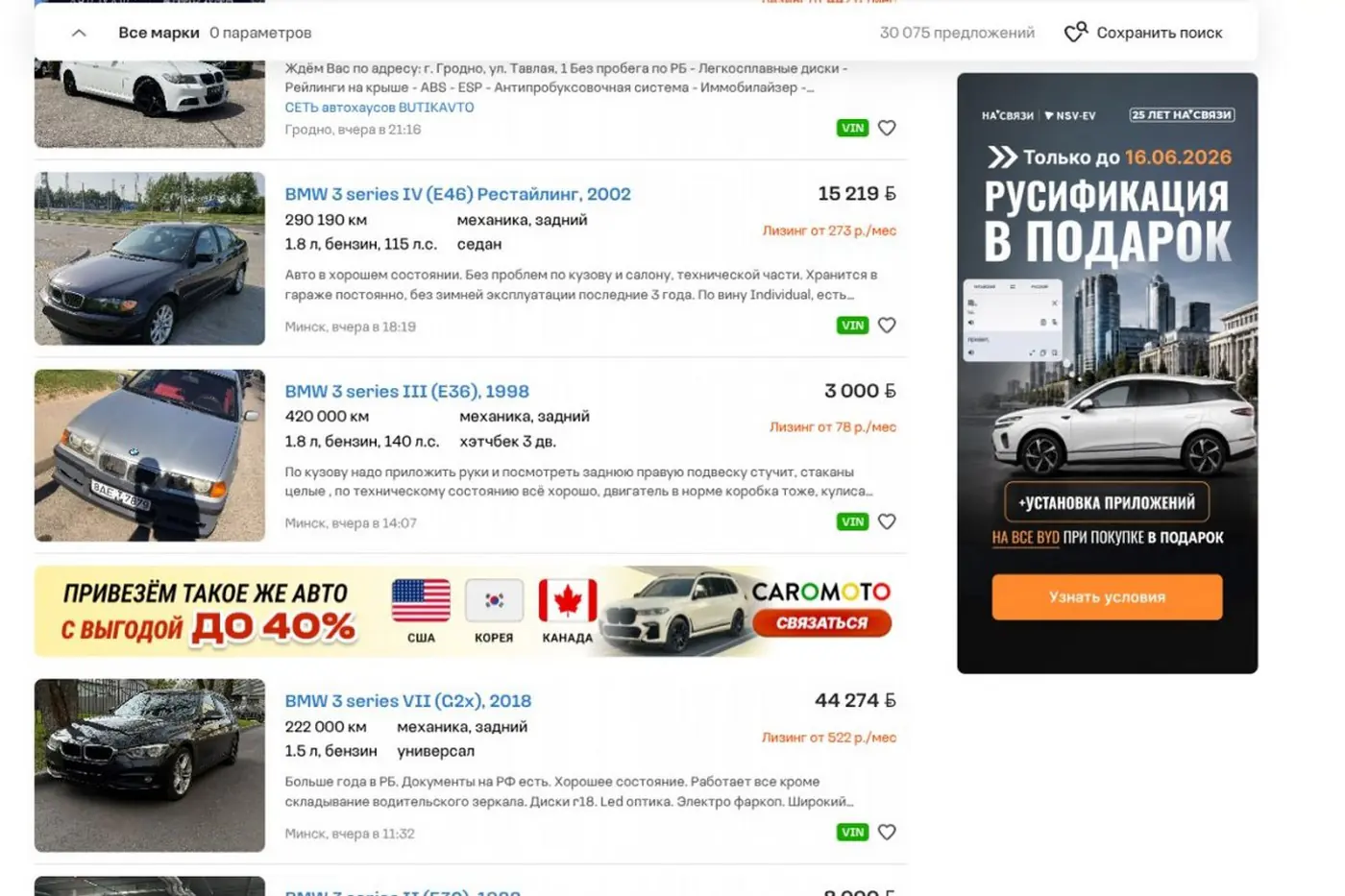1345x896 pixels.
Task: Click the Korea flag in CAROMOTO banner
Action: pyautogui.click(x=494, y=601)
